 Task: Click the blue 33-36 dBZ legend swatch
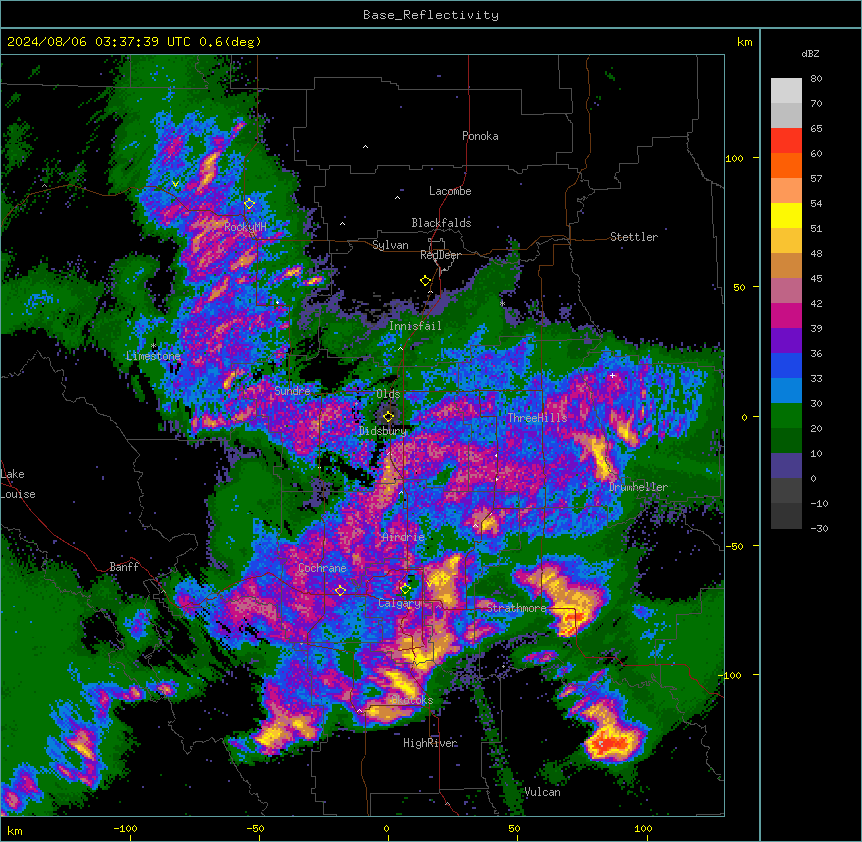(786, 366)
